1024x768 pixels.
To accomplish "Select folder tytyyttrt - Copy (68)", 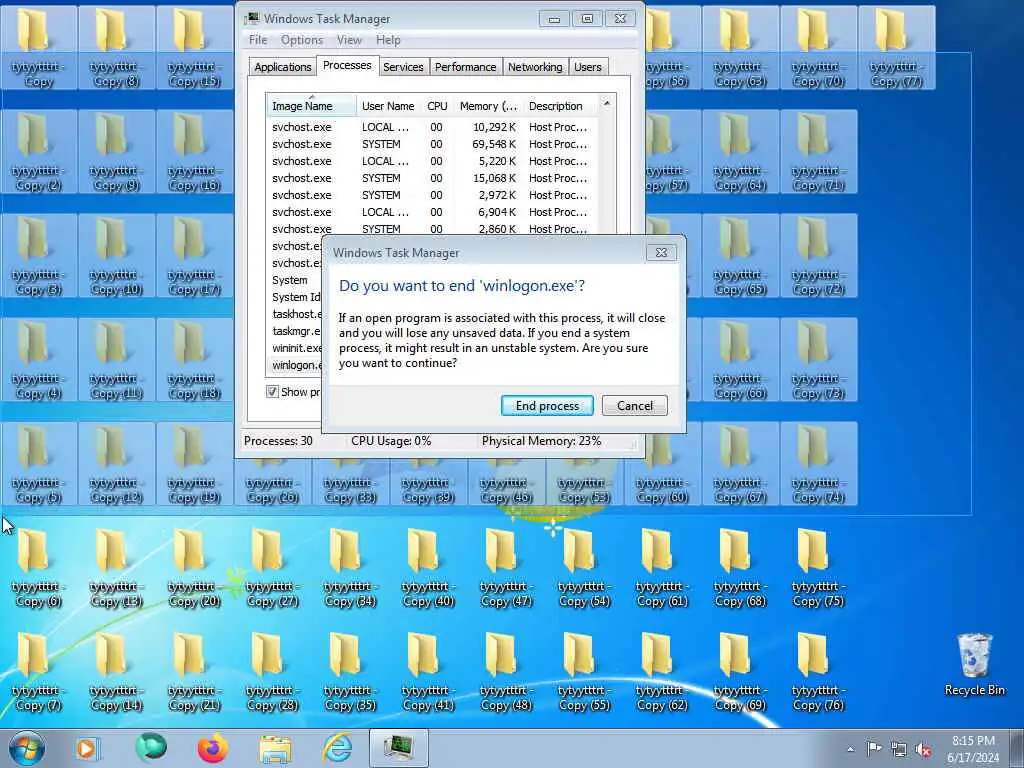I will [x=740, y=569].
